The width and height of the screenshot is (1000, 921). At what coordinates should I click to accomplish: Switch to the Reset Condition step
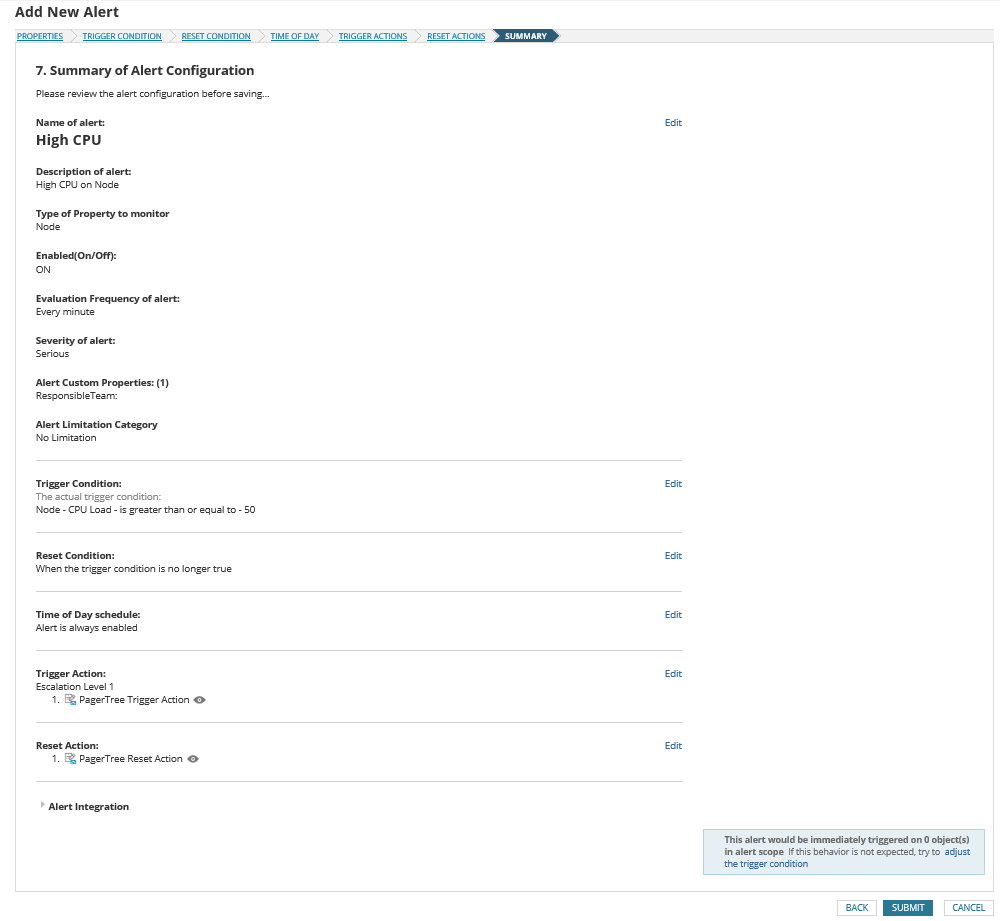pos(216,37)
